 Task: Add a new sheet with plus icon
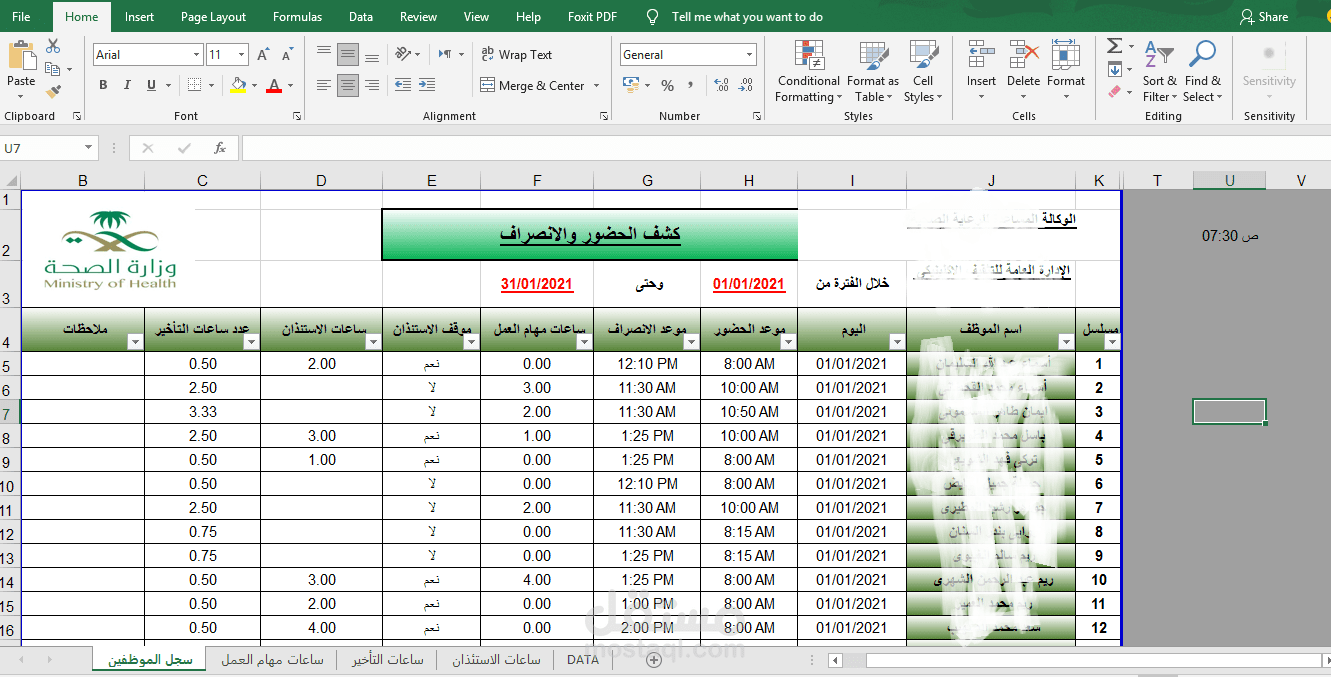point(654,660)
